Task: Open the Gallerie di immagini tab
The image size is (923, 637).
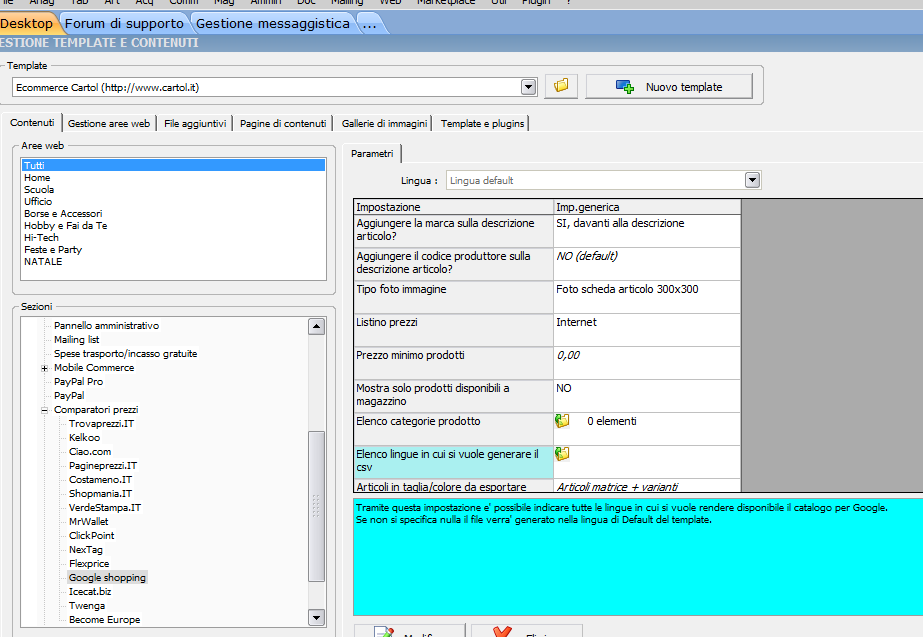Action: [384, 124]
